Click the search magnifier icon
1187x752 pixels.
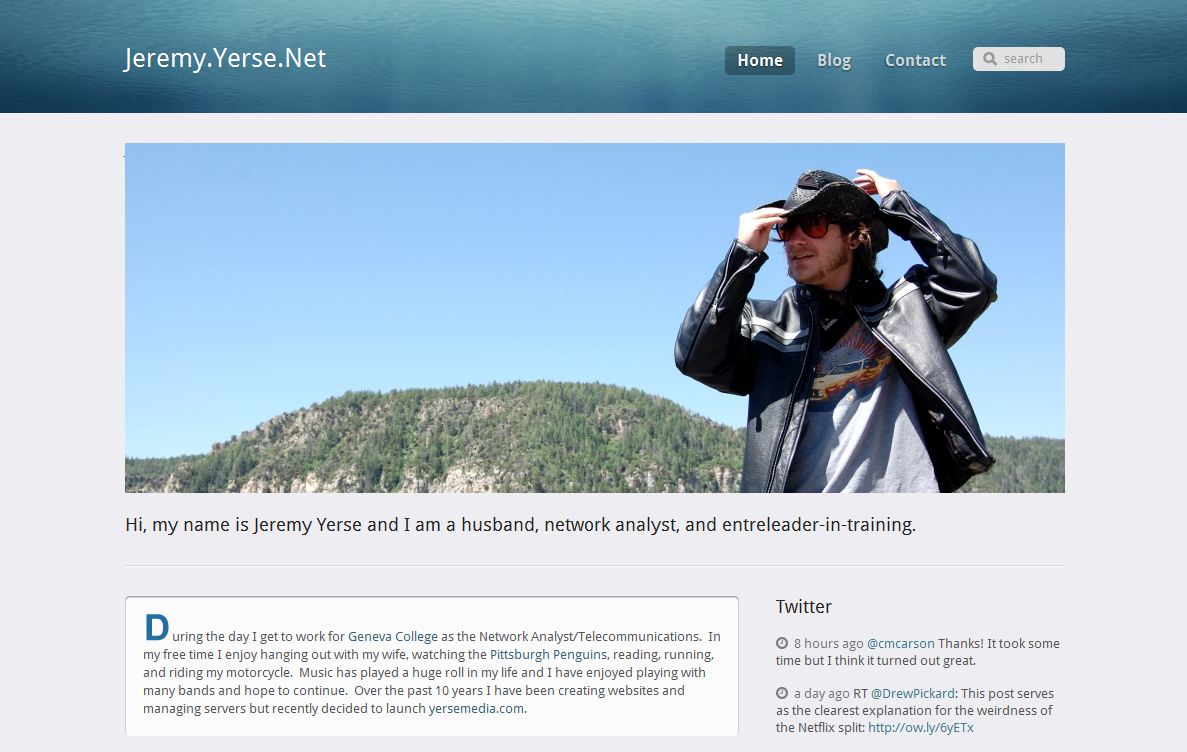[x=989, y=59]
